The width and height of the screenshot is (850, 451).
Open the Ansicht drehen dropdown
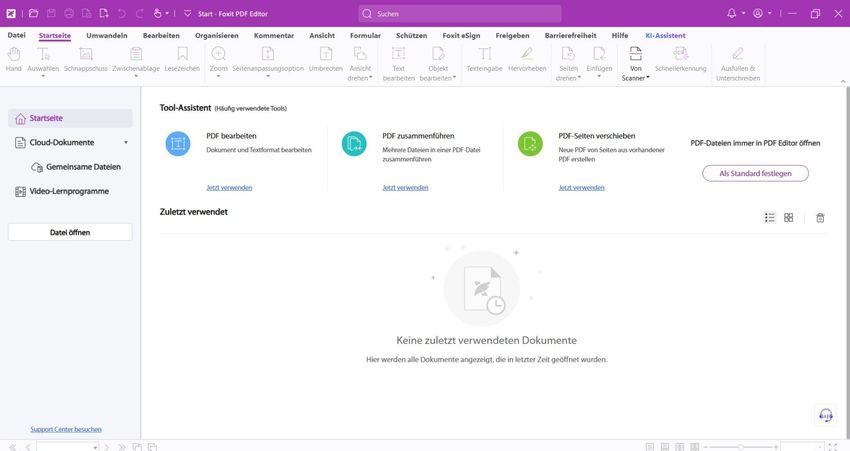click(371, 78)
